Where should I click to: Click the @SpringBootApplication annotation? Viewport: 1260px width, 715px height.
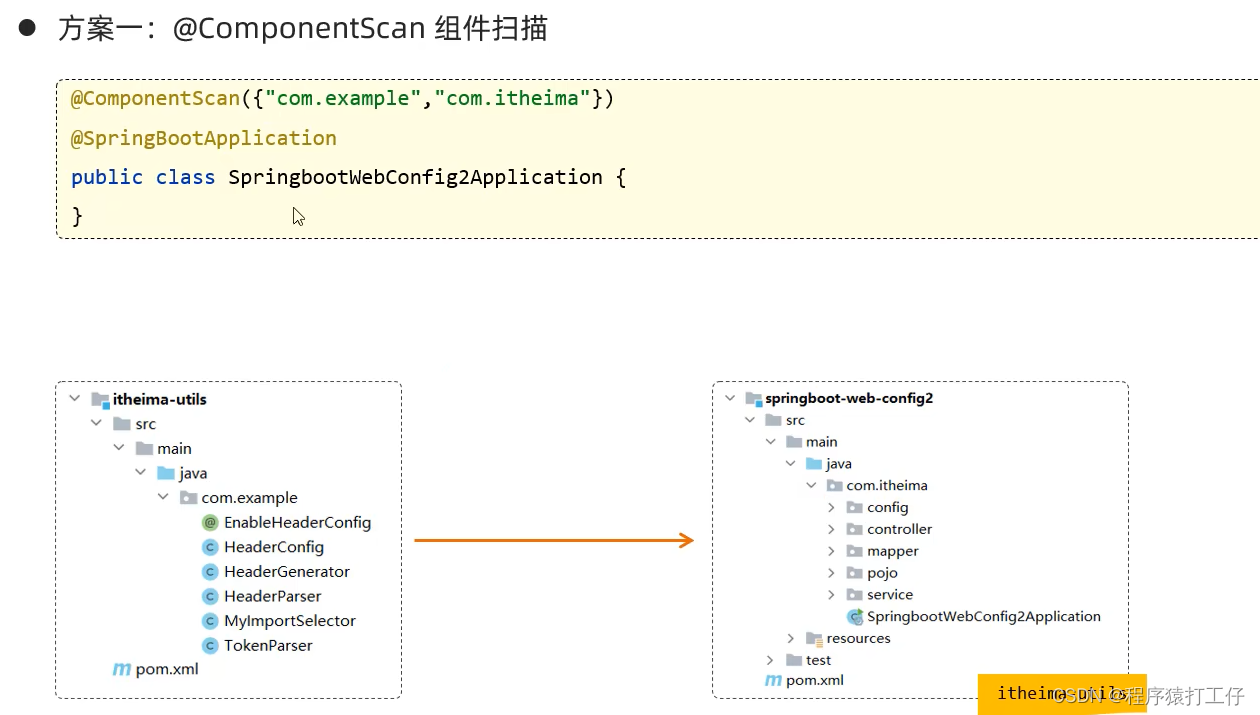click(x=203, y=138)
